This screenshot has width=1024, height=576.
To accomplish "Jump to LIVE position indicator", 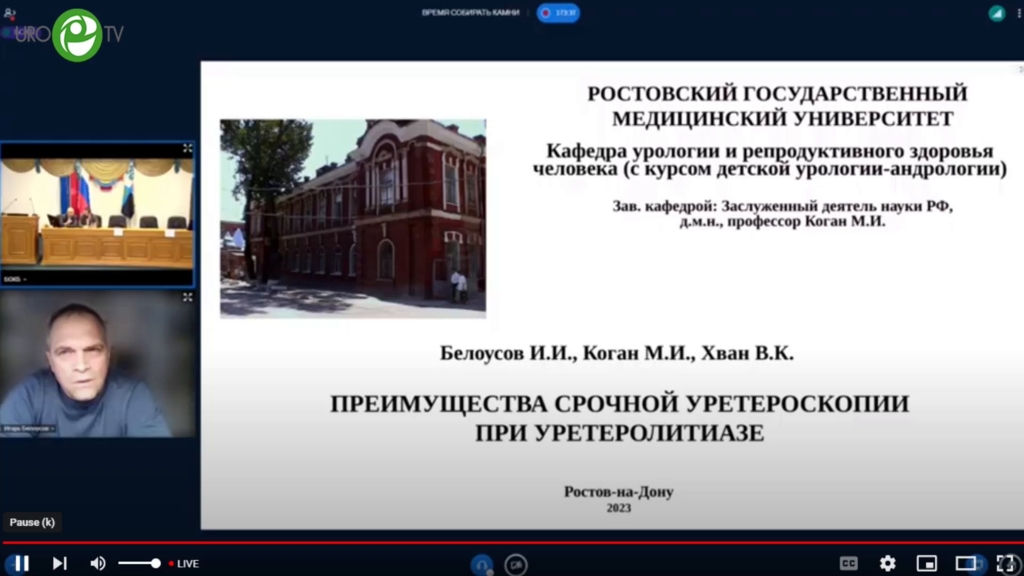I will 184,563.
